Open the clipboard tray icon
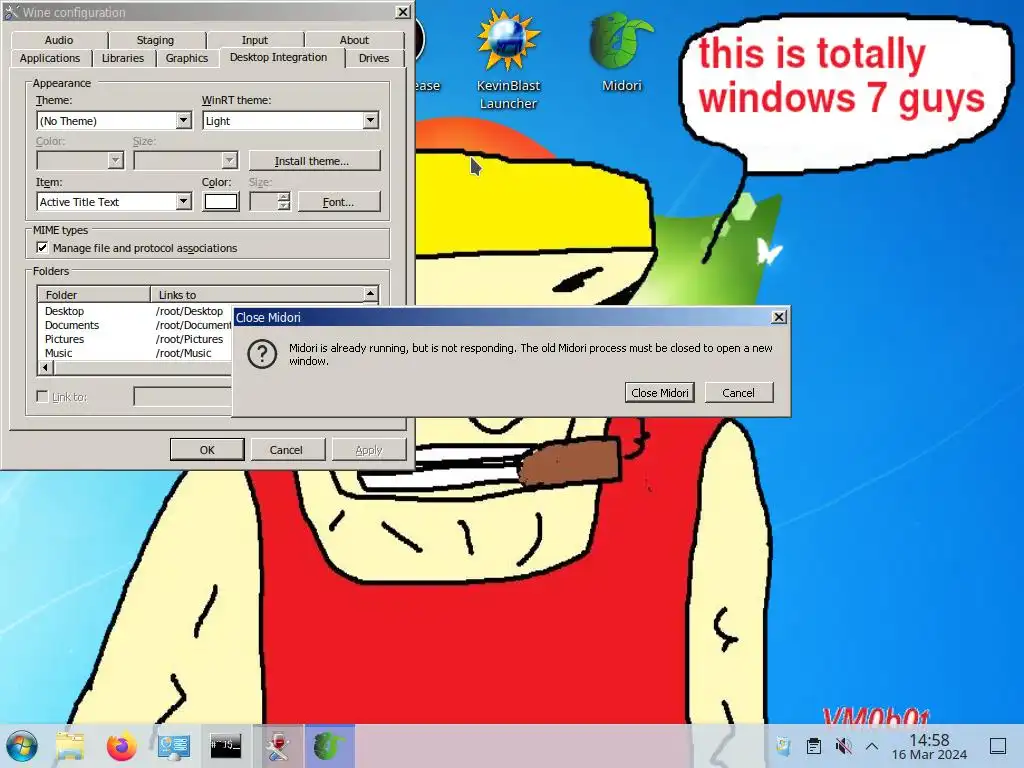The width and height of the screenshot is (1024, 768). (813, 745)
